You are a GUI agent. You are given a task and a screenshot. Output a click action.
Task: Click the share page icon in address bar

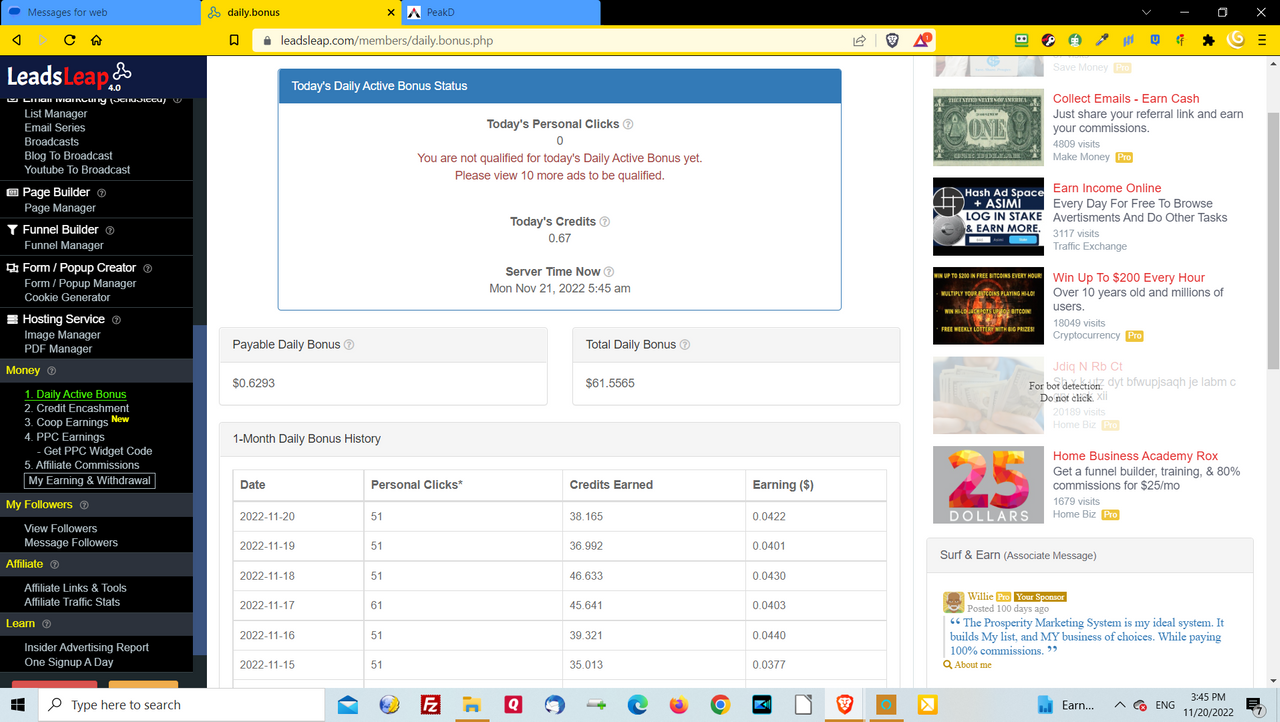tap(859, 41)
